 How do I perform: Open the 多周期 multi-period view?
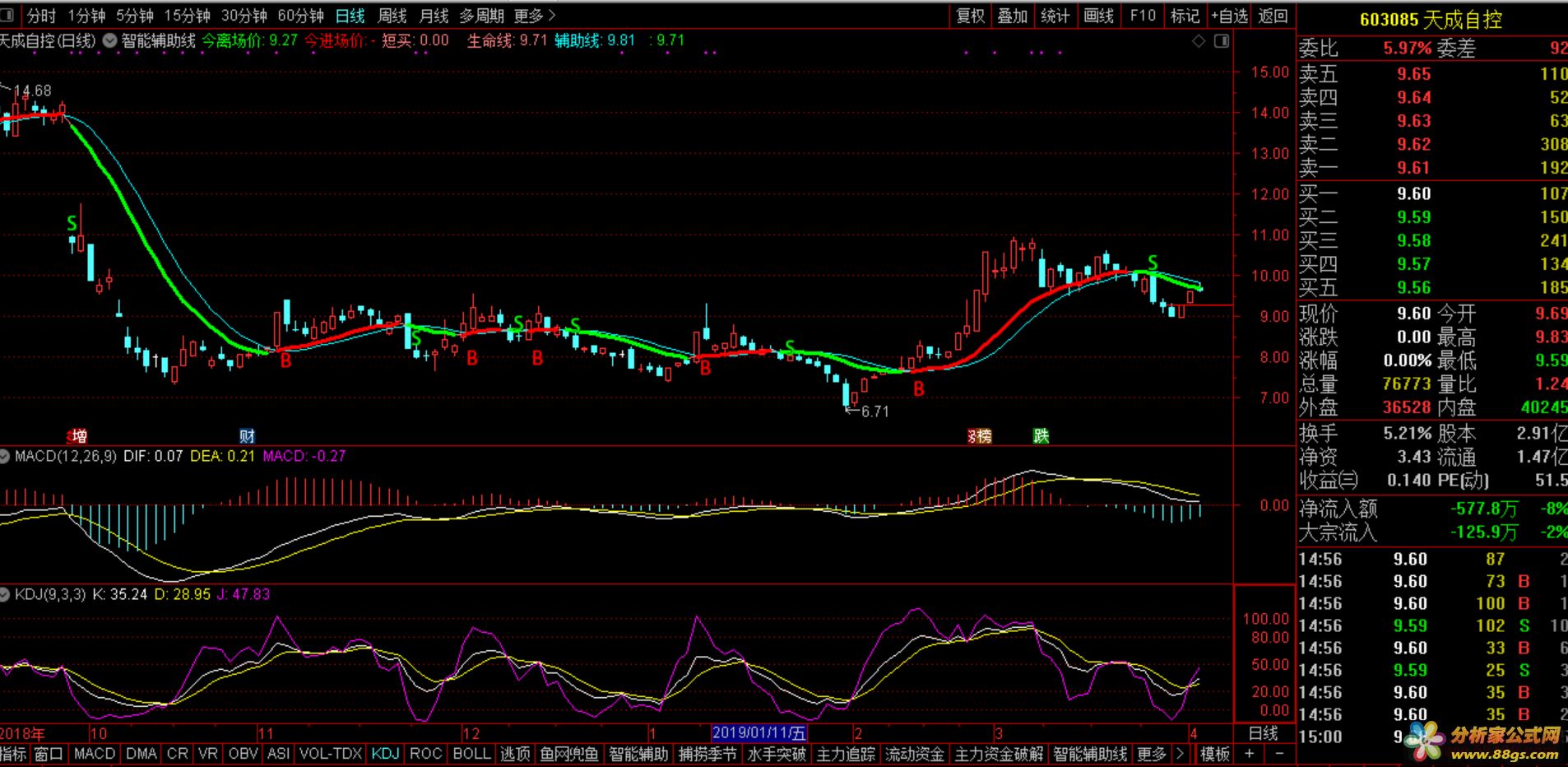pos(482,16)
